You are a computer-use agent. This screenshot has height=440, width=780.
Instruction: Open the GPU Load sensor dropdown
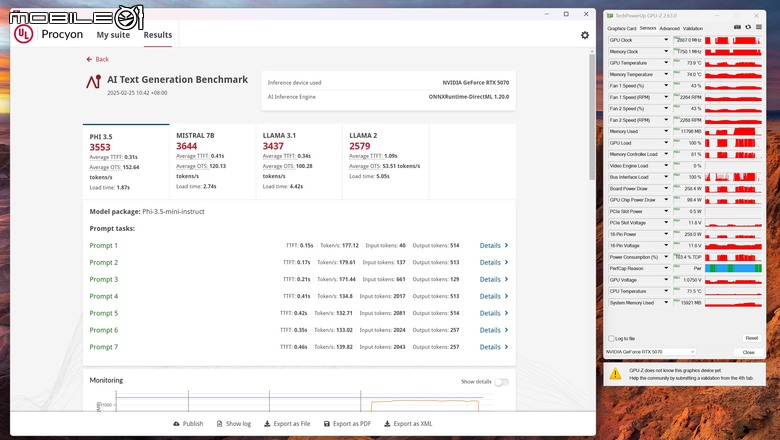click(666, 143)
